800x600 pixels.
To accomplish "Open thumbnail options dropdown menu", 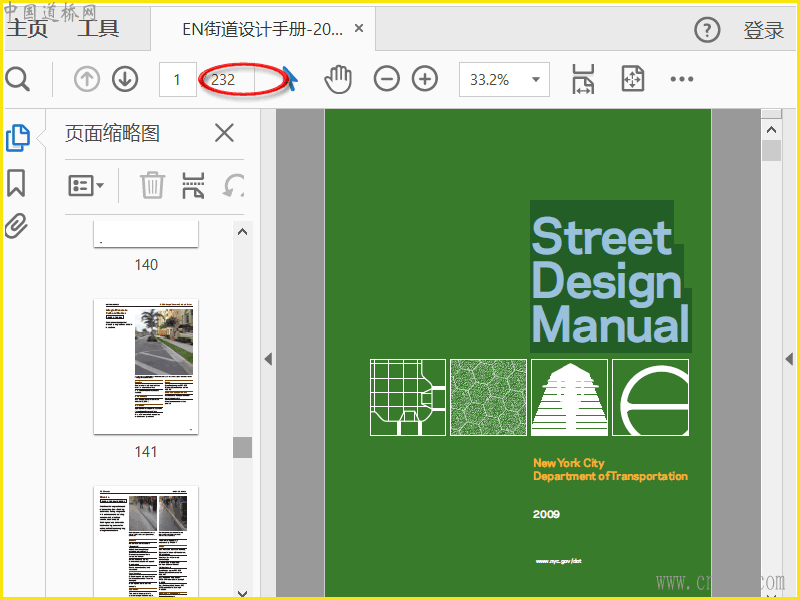I will 86,185.
